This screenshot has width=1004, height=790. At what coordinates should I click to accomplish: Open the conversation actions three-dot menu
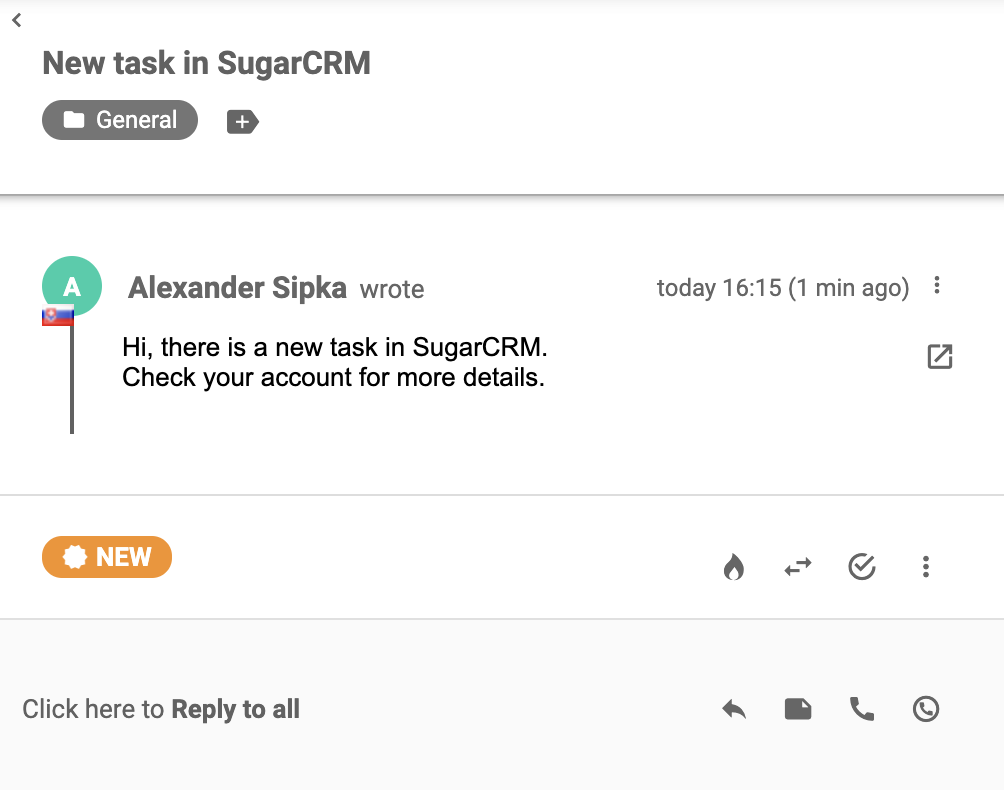925,567
